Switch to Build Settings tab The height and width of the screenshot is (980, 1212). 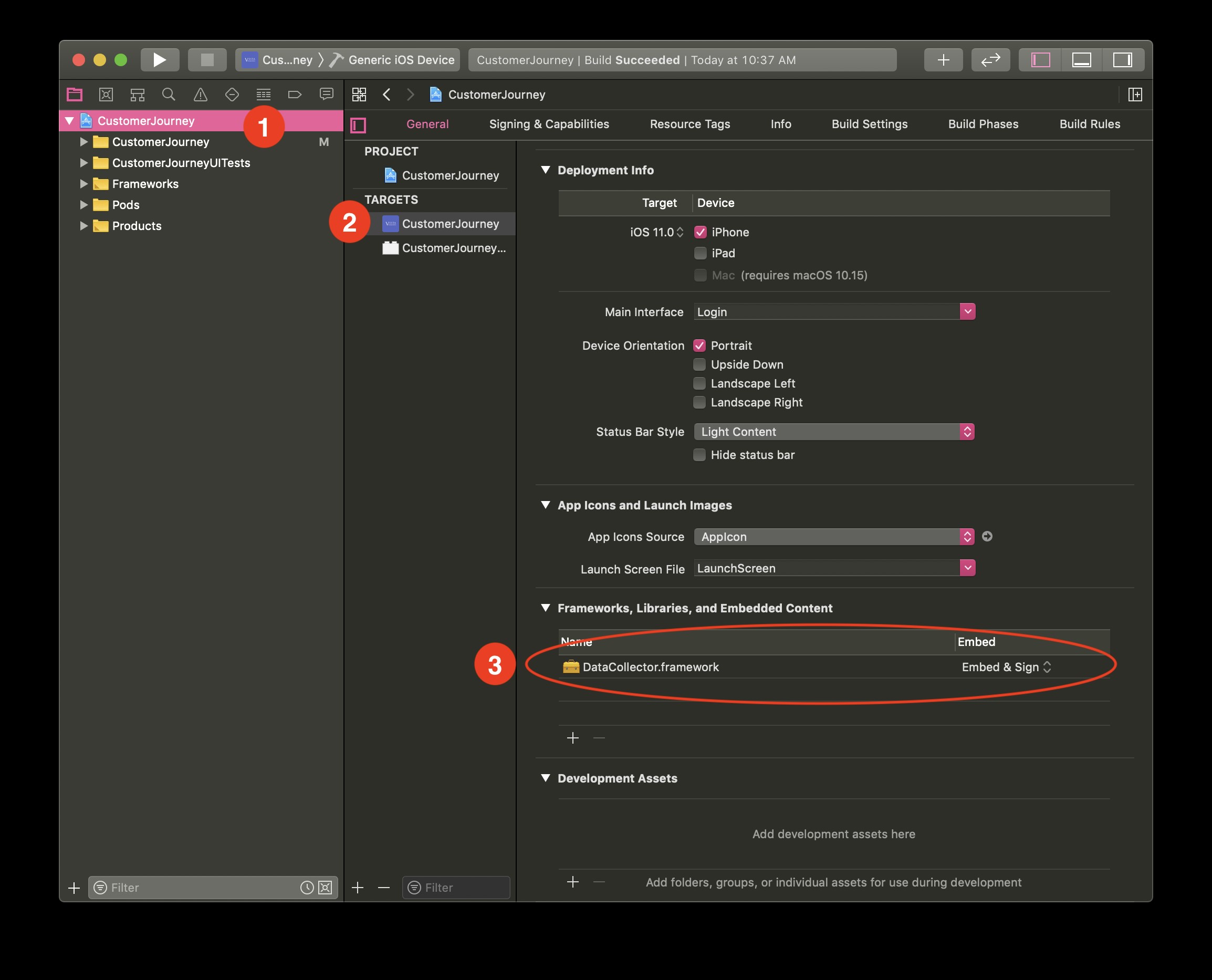[x=869, y=124]
